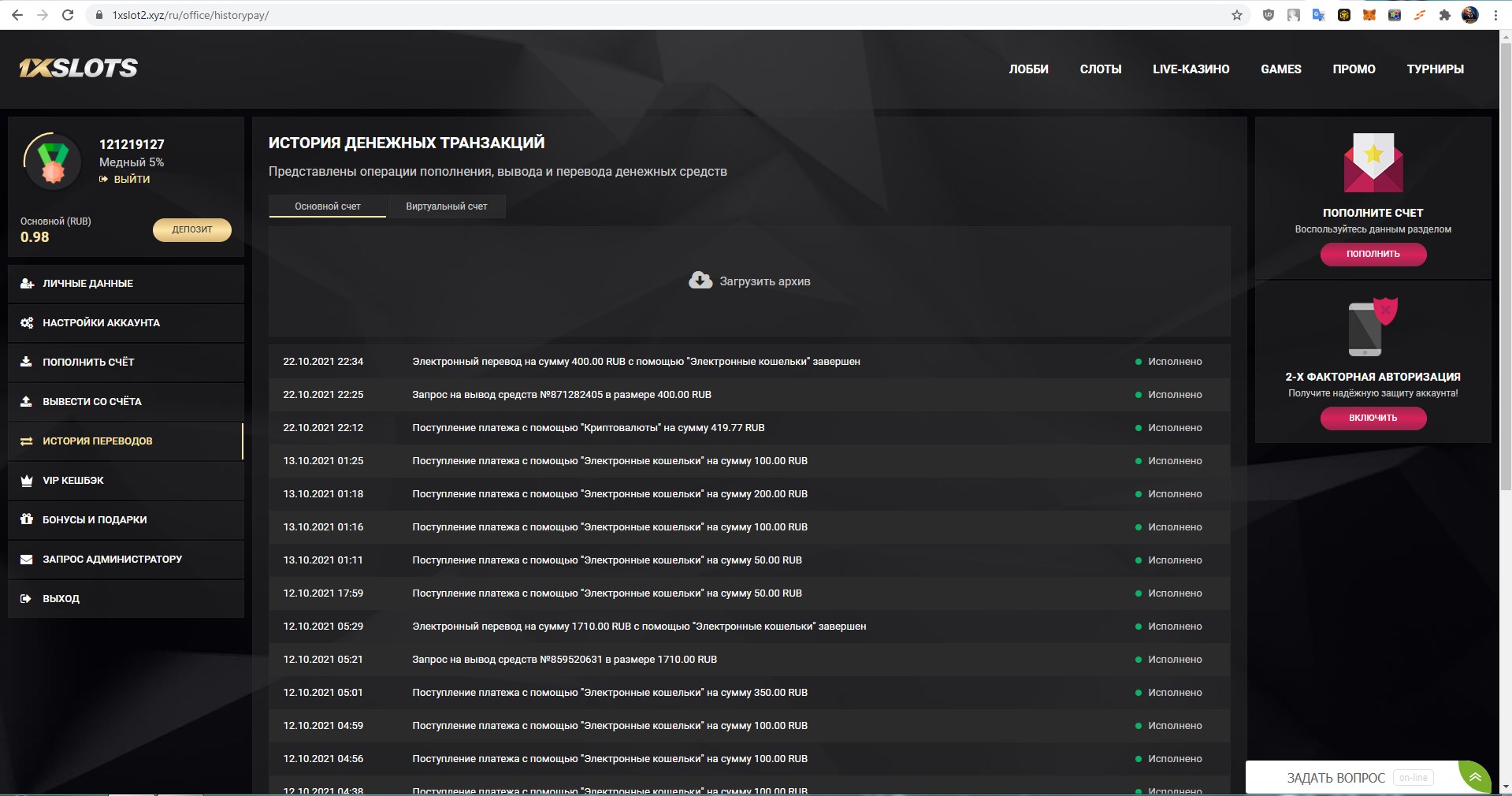Open the ПРОМО menu item
Viewport: 1512px width, 796px height.
pos(1354,69)
